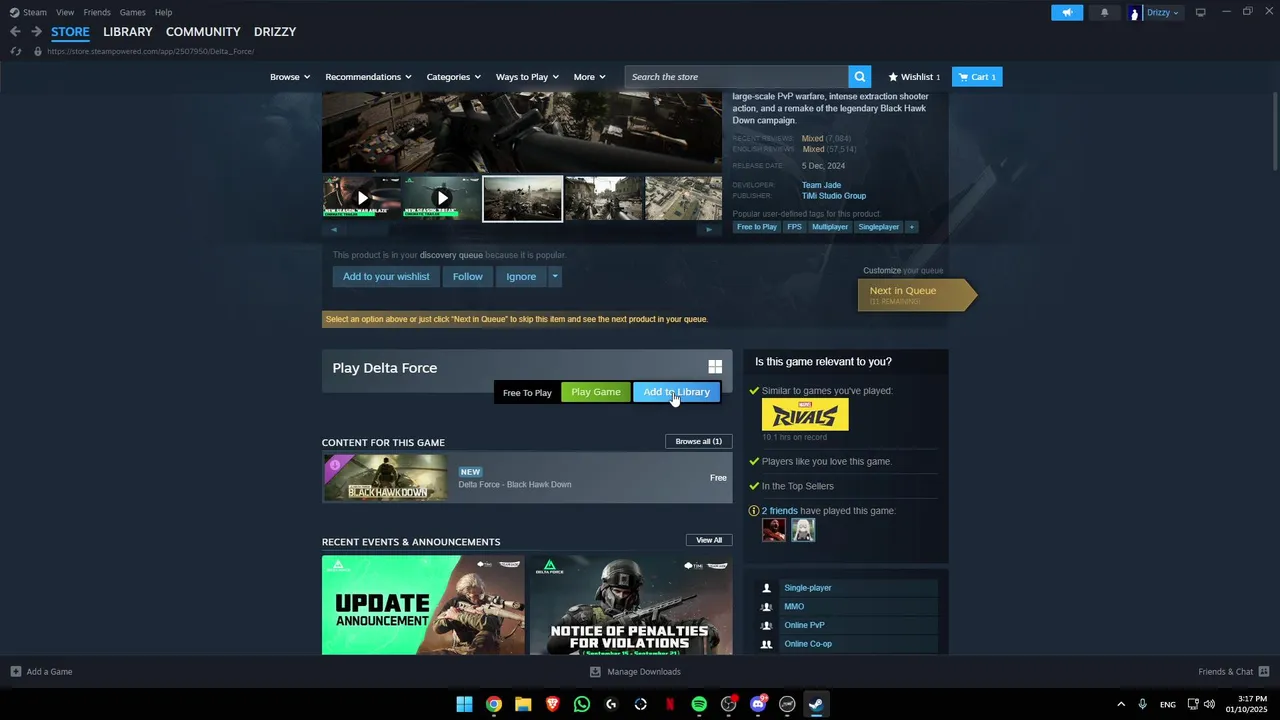This screenshot has width=1280, height=720.
Task: Open the DRIZZY profile tab
Action: (275, 32)
